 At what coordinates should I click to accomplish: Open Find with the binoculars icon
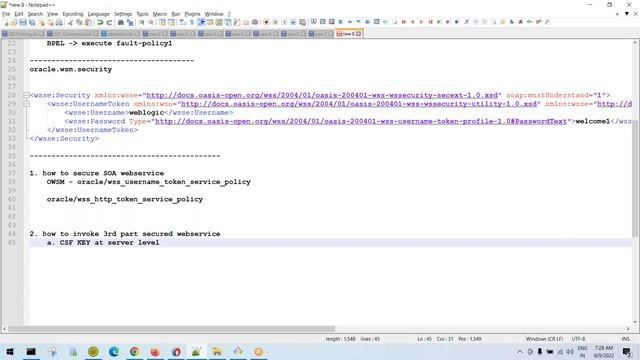[x=121, y=22]
